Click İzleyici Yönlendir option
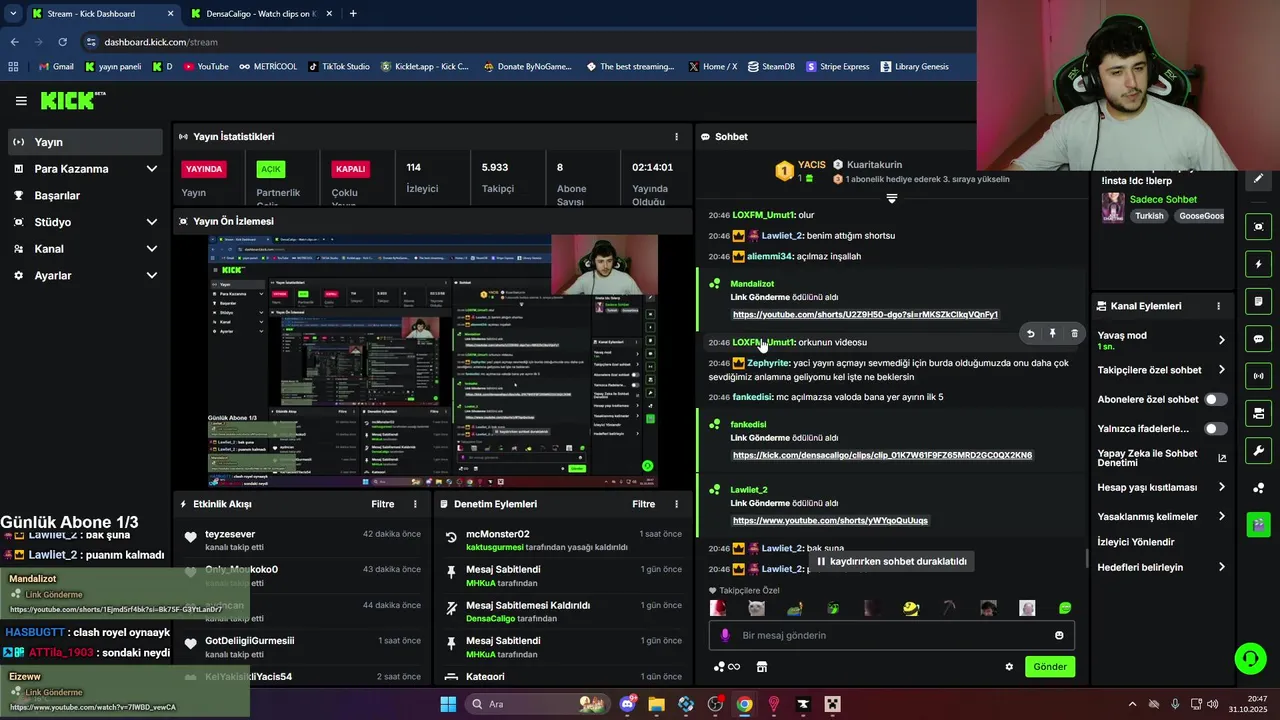1280x720 pixels. pos(1136,542)
